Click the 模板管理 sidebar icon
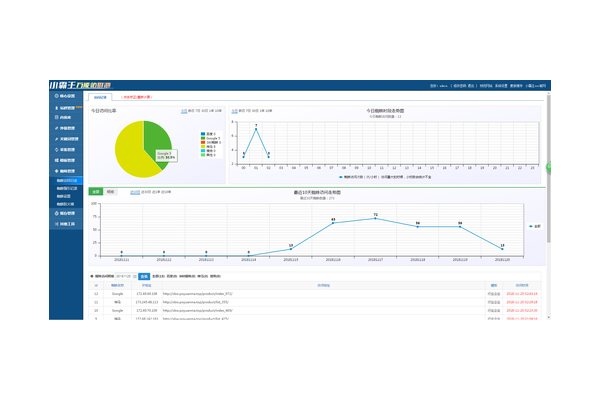The image size is (600, 400). click(55, 160)
